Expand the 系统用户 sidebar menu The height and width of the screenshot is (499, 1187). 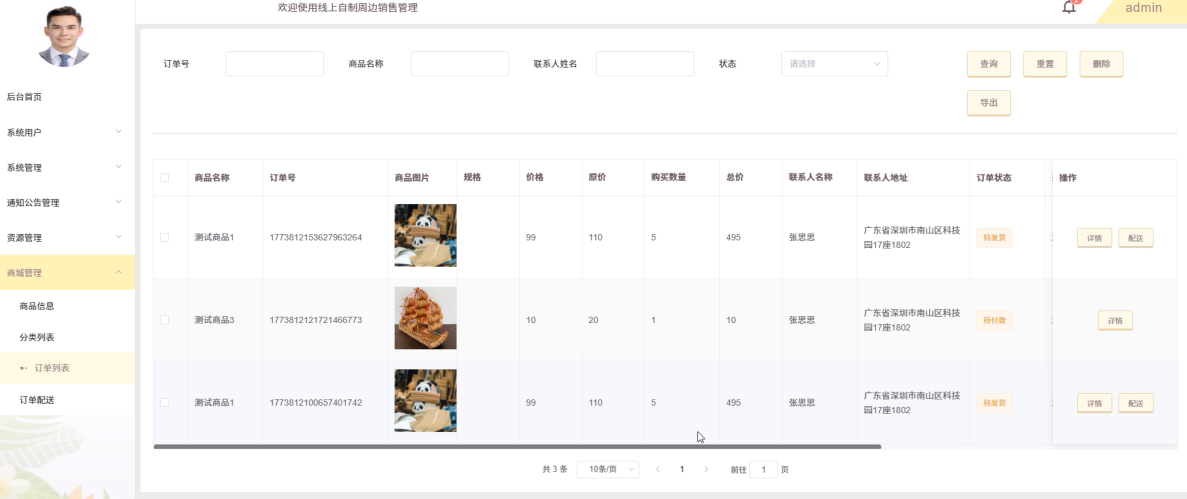(x=67, y=133)
